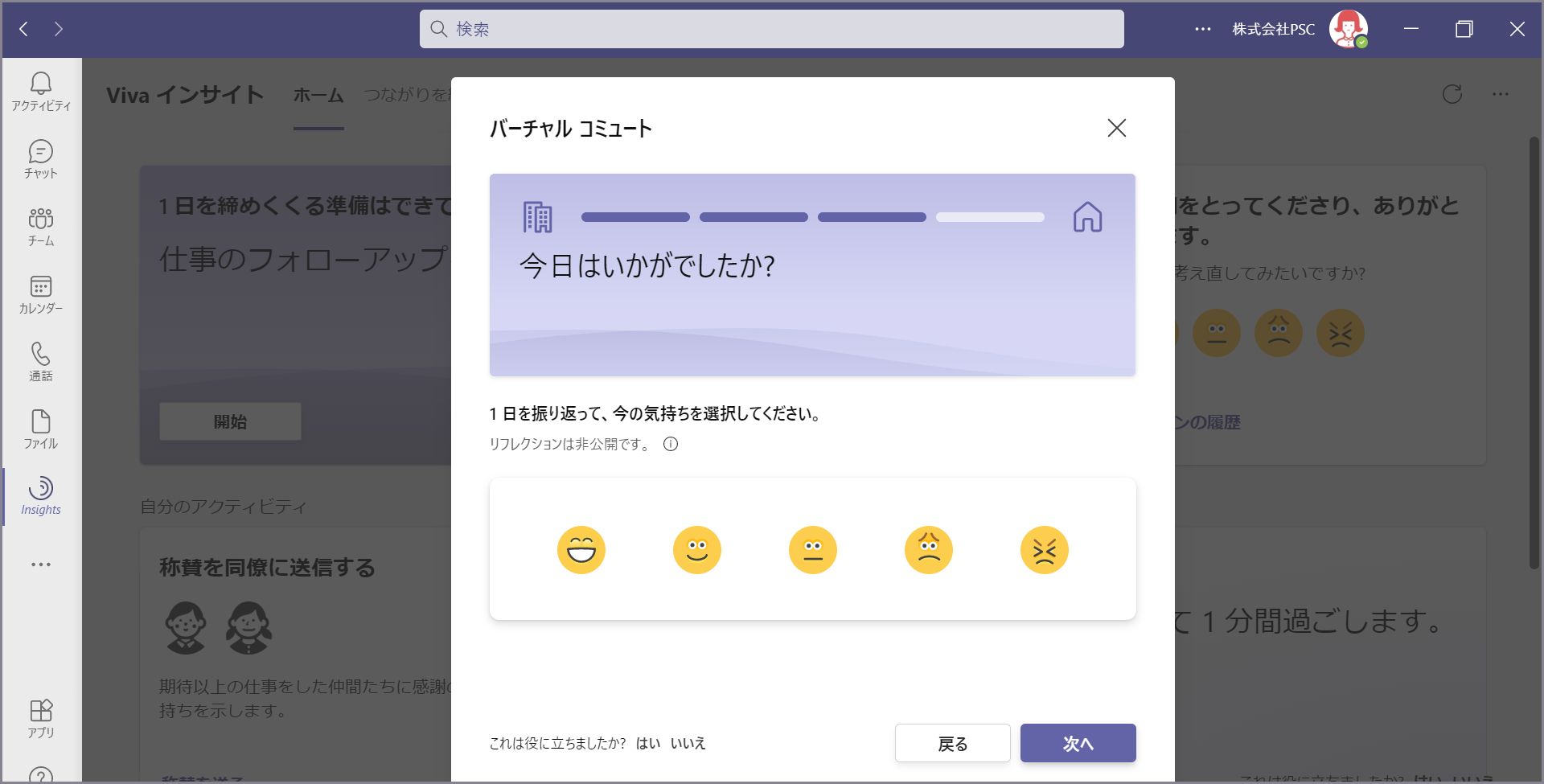The width and height of the screenshot is (1544, 784).
Task: Select the Insights app in sidebar
Action: (x=41, y=496)
